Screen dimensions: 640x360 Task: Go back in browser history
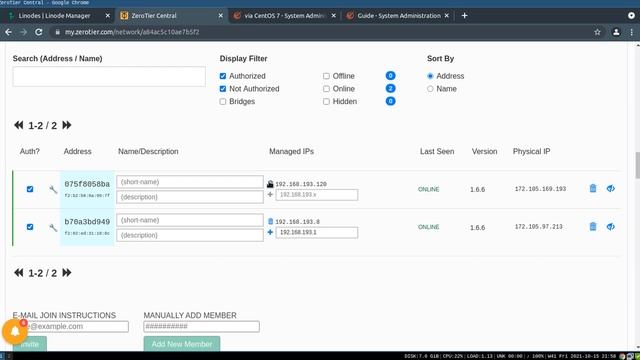coord(9,32)
